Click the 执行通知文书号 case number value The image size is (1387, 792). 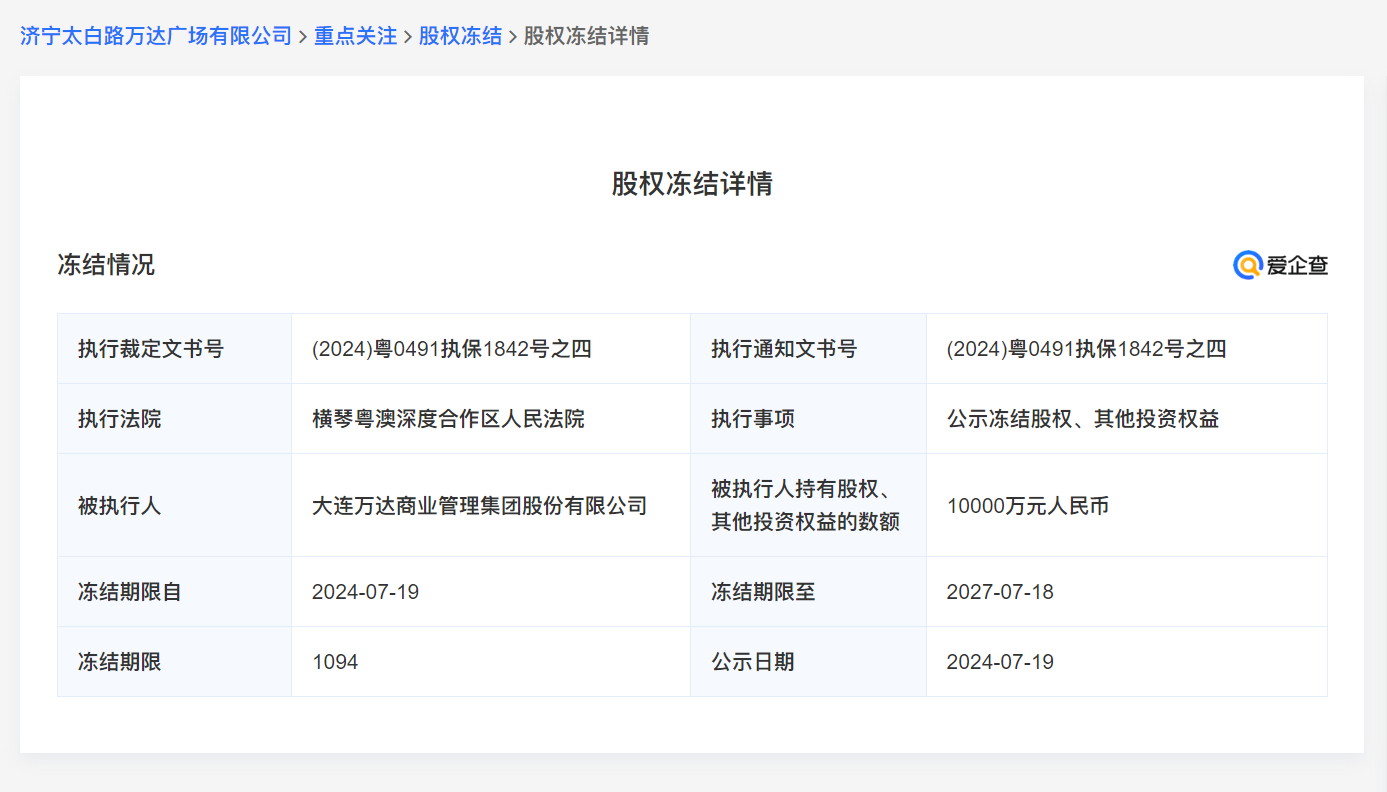1086,349
